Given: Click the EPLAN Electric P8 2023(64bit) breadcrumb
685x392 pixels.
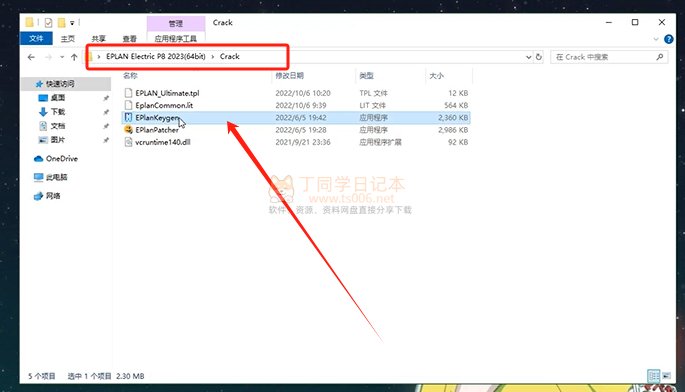Looking at the screenshot, I should (156, 56).
